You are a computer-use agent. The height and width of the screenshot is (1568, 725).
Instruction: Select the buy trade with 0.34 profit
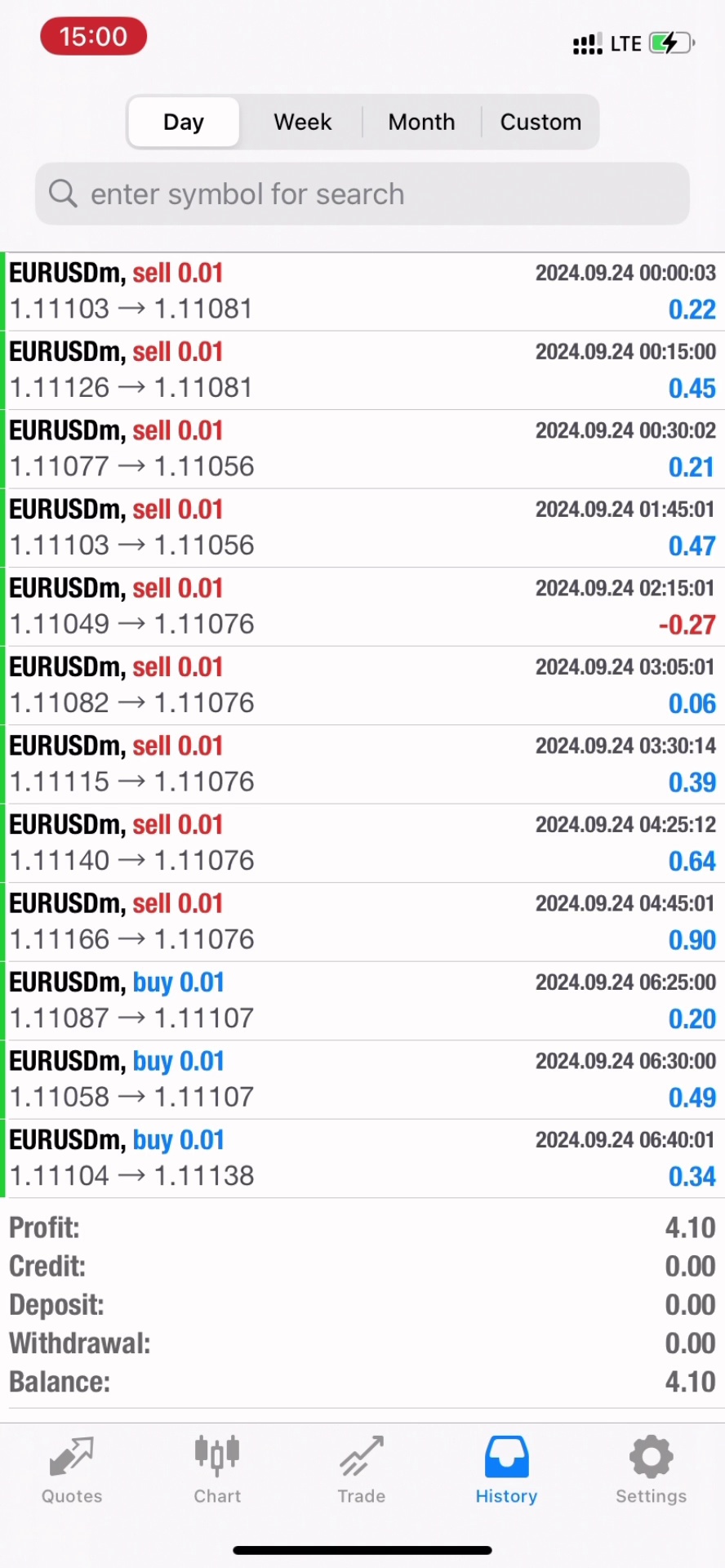click(x=362, y=1158)
